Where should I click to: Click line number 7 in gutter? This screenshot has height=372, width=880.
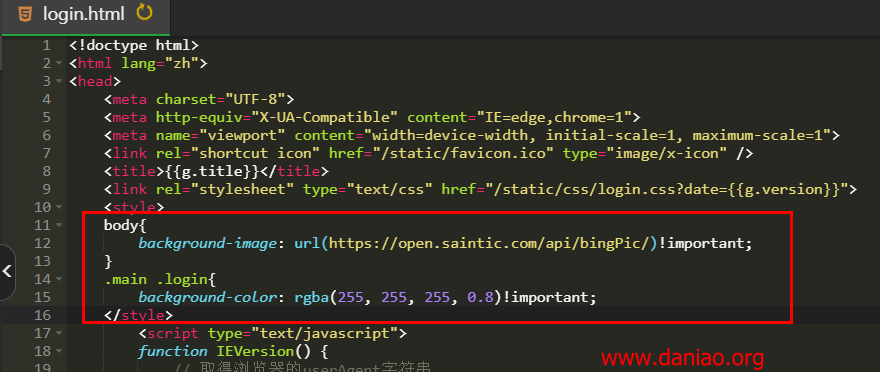pos(46,153)
